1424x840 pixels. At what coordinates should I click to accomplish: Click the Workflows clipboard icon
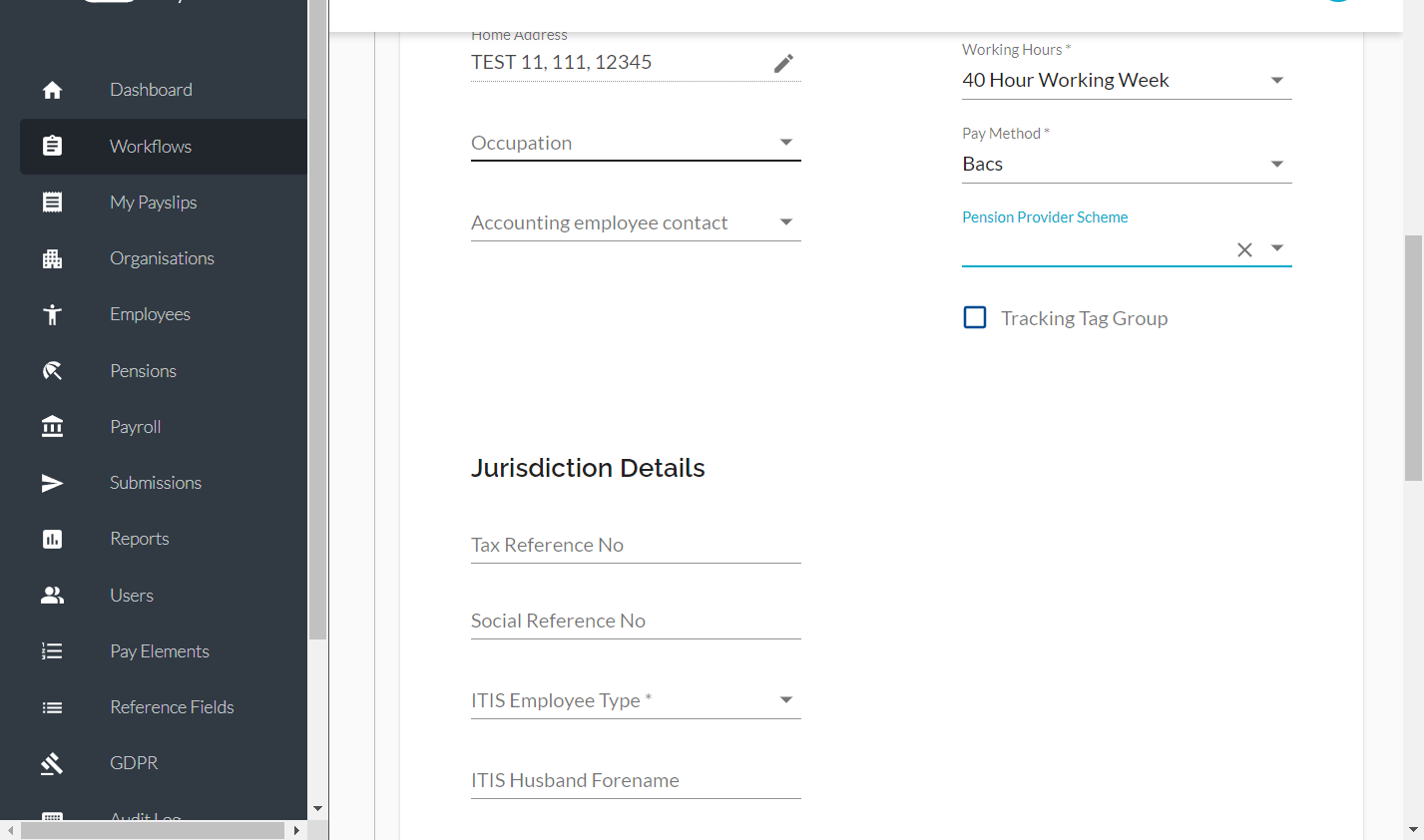click(53, 146)
